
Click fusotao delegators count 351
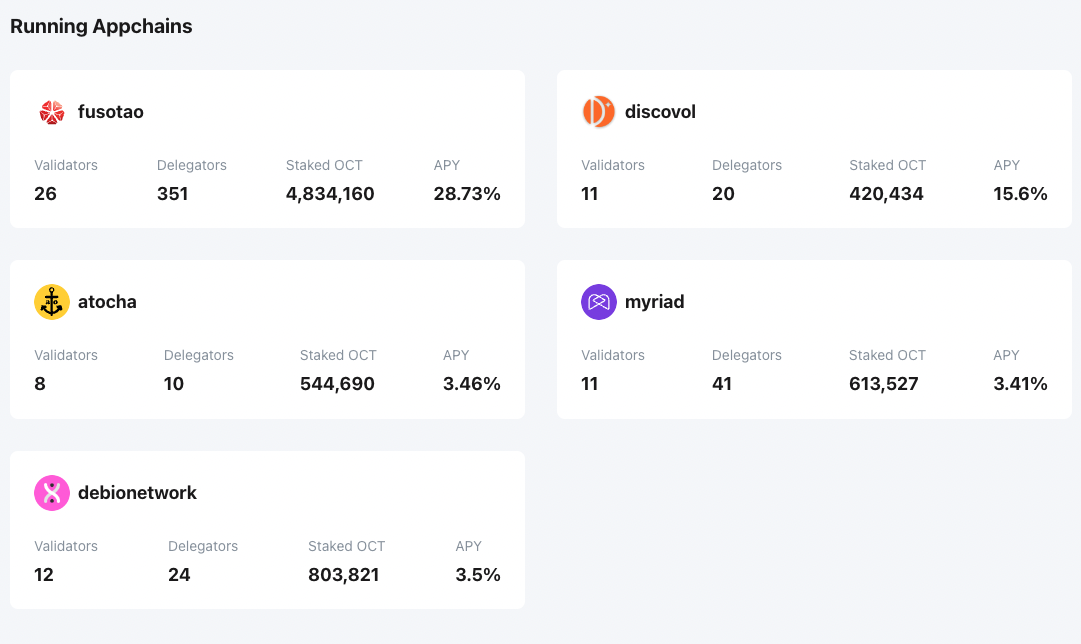click(x=173, y=194)
